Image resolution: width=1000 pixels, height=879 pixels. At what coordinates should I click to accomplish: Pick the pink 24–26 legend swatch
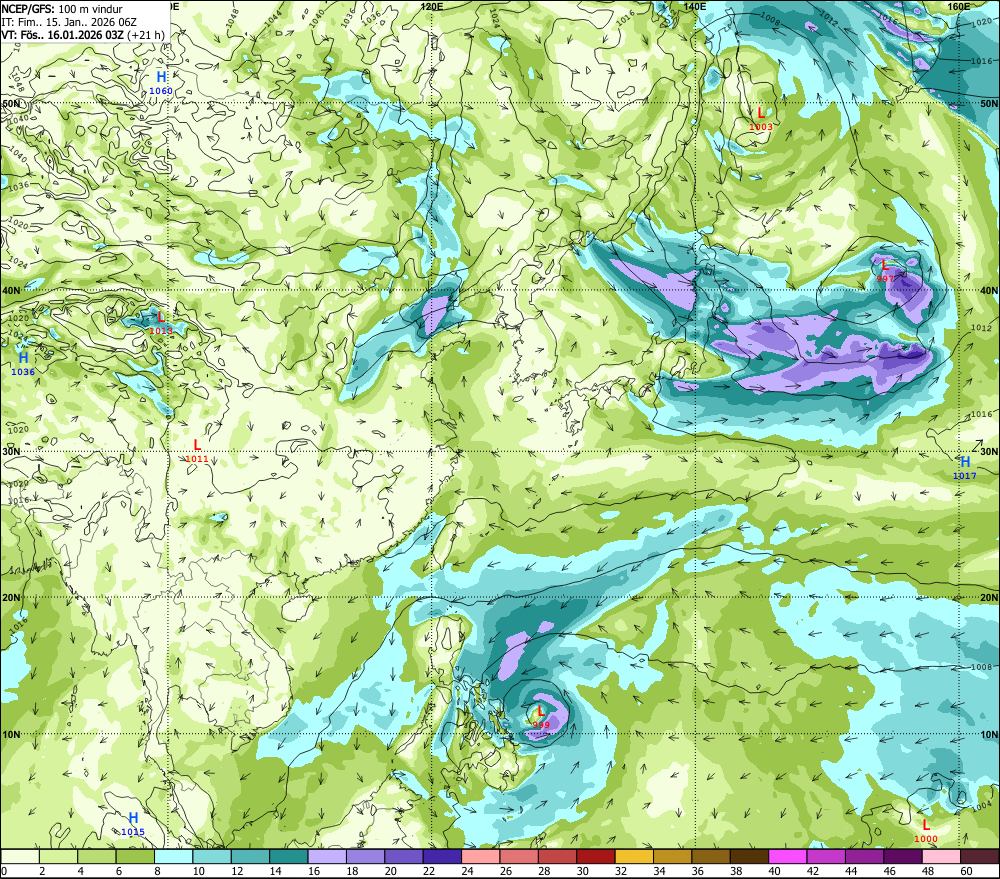[481, 856]
